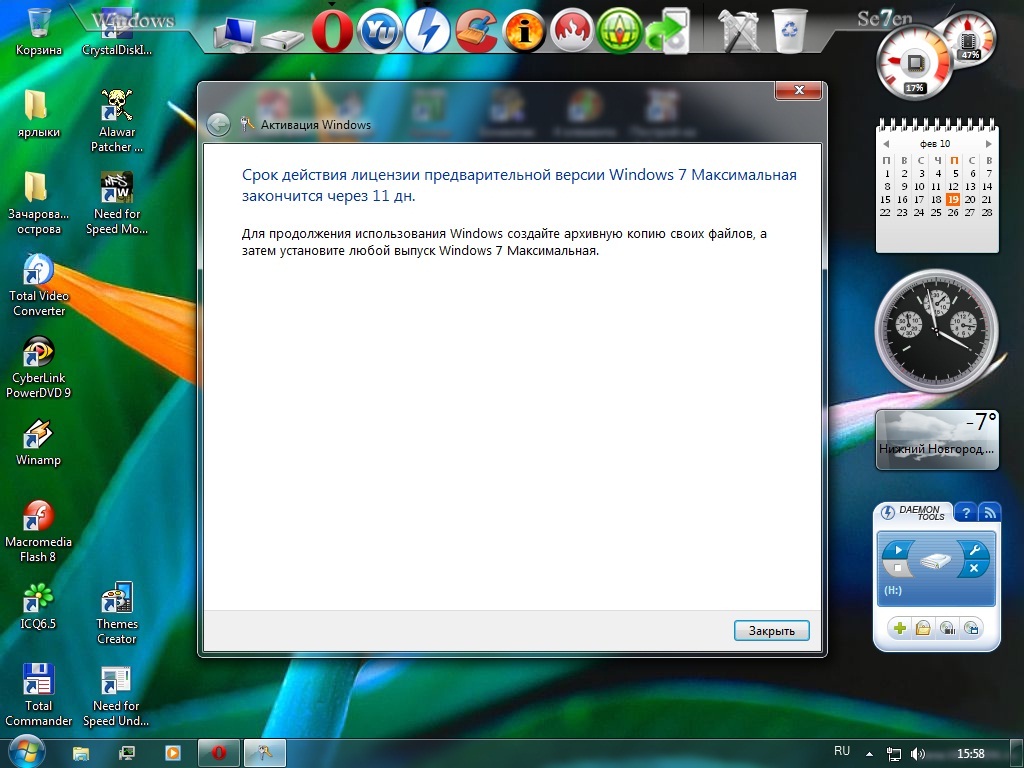Open wrench settings in Daemon Tools gadget

pyautogui.click(x=975, y=550)
